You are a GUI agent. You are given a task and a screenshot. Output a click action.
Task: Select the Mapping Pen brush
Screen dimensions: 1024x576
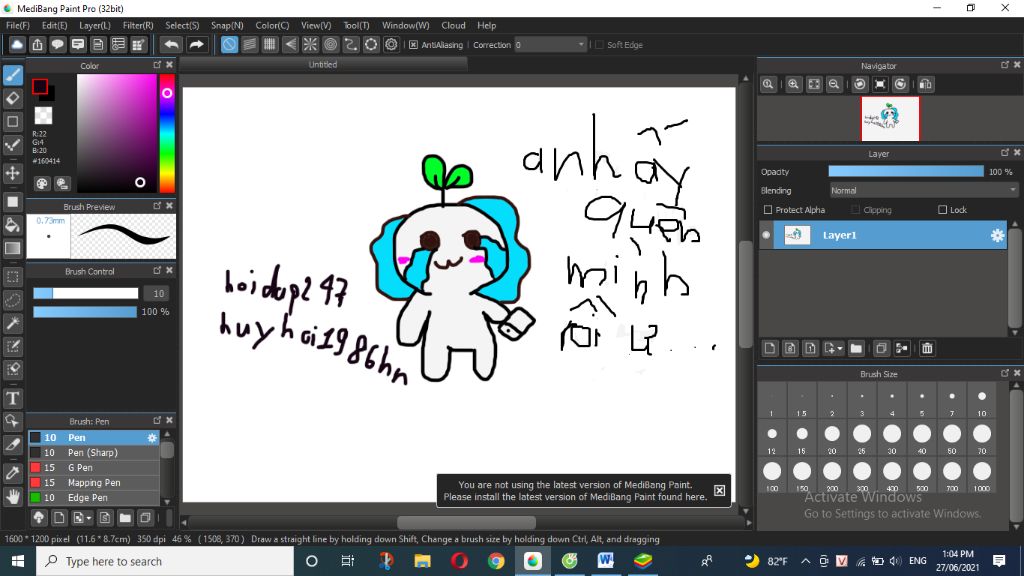point(93,483)
